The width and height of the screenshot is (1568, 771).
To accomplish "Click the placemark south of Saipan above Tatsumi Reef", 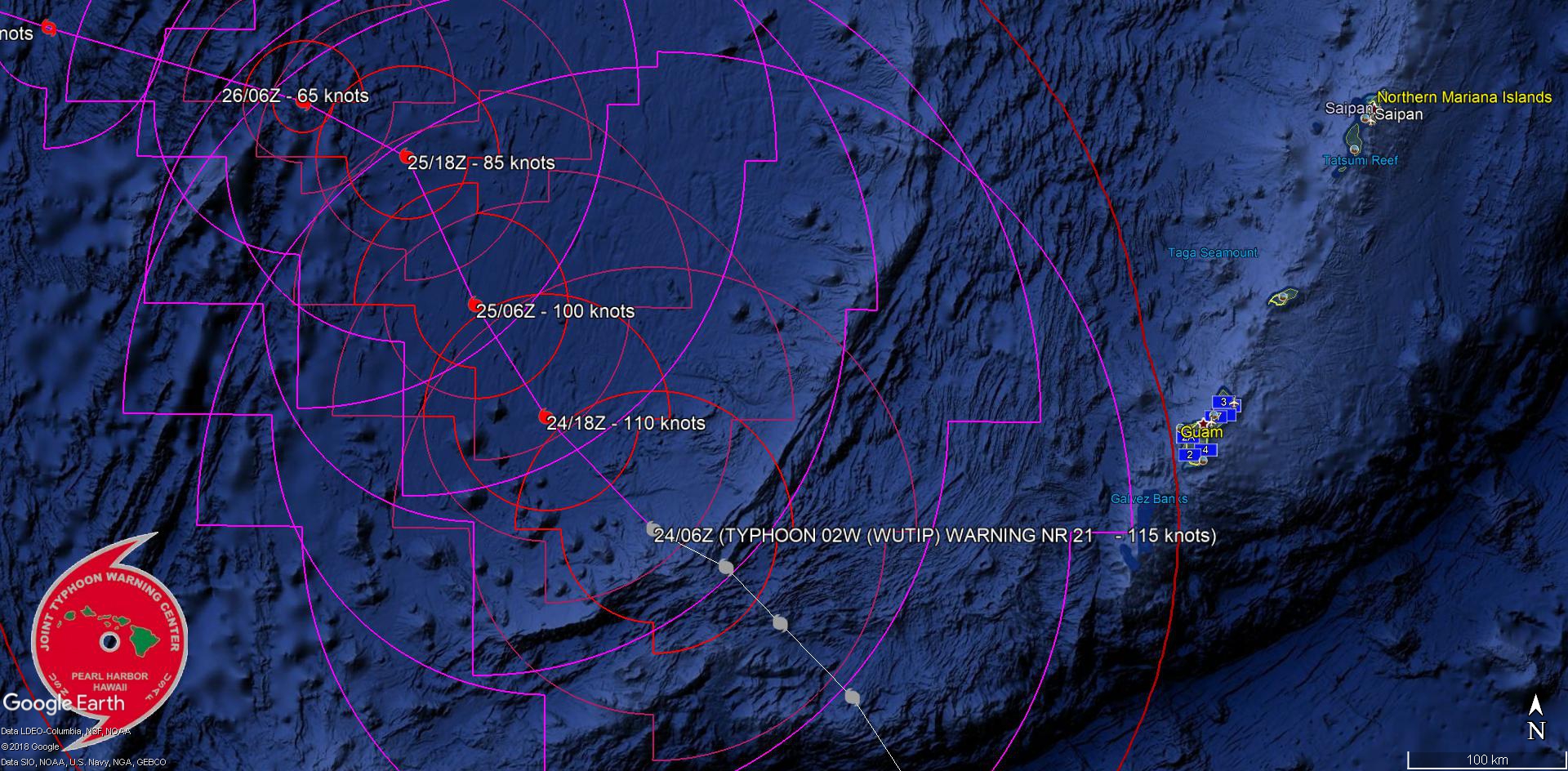I will [1354, 149].
